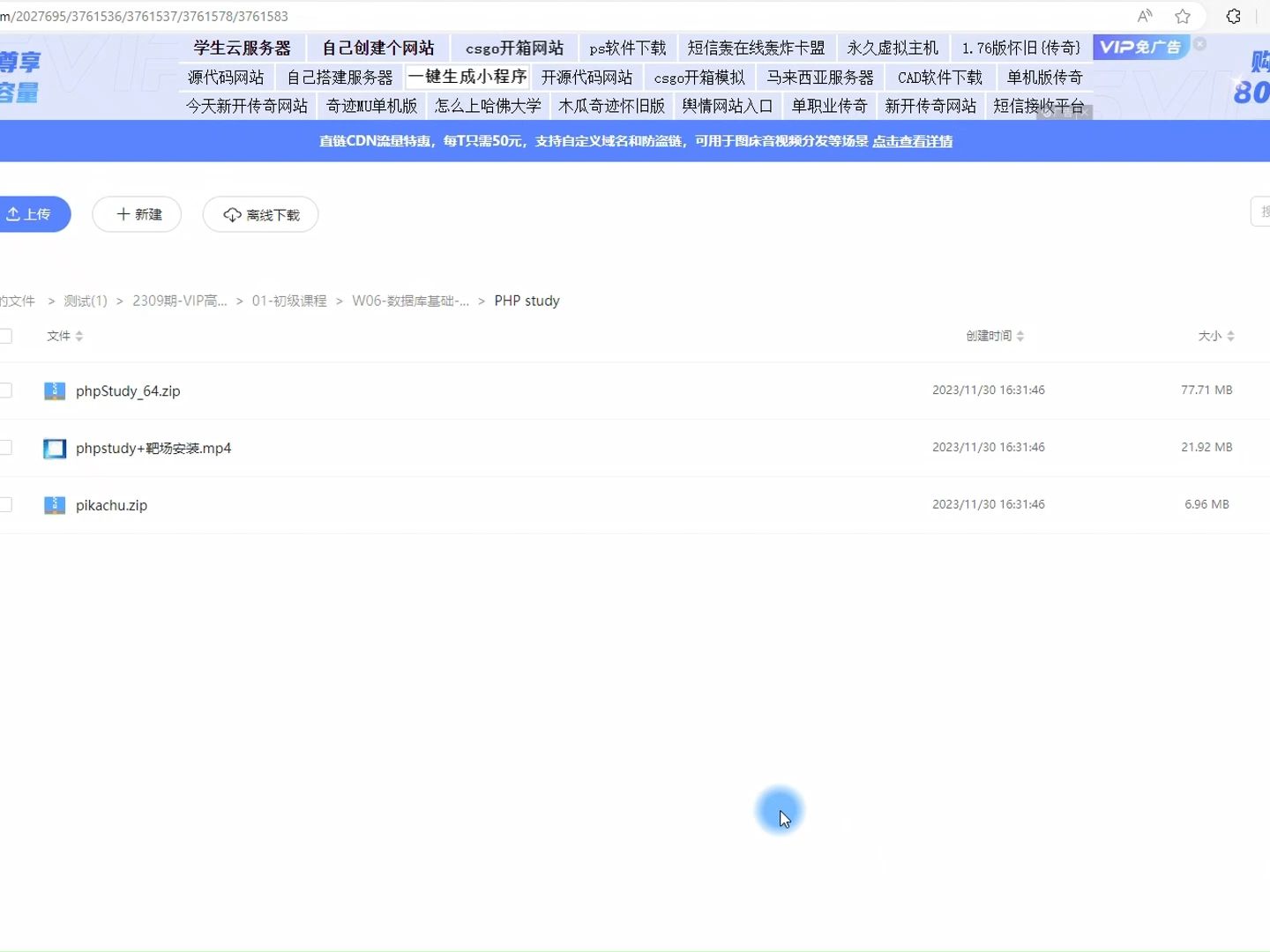Click ad link 怎么上哈佛大学
Image resolution: width=1270 pixels, height=952 pixels.
[488, 106]
